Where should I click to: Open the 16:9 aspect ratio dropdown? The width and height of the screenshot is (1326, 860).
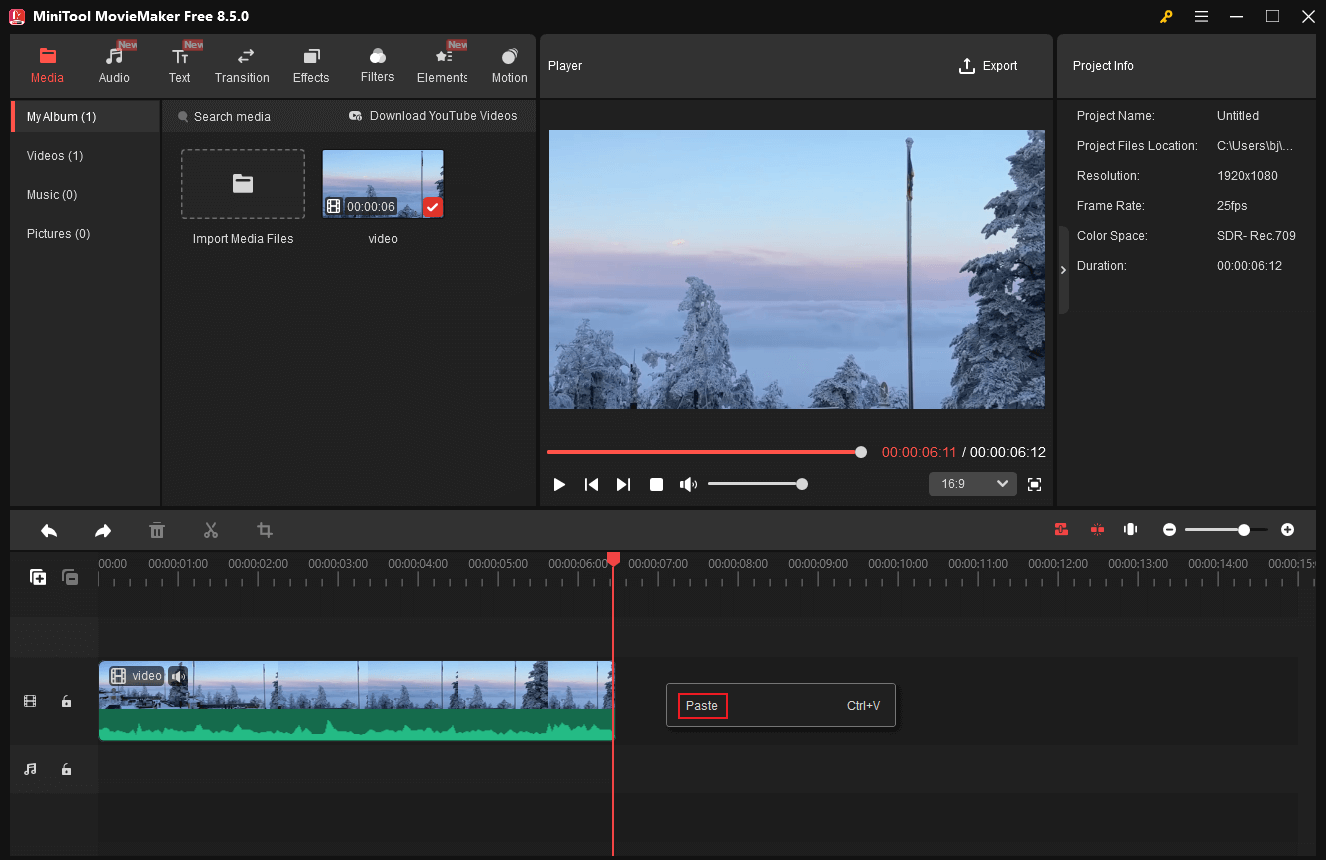(x=971, y=483)
